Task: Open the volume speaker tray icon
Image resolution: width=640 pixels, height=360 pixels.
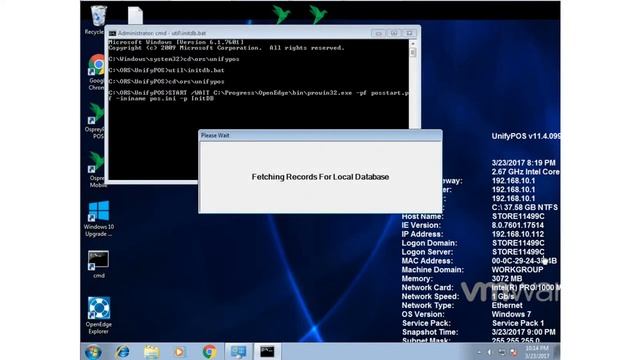Action: [490, 352]
